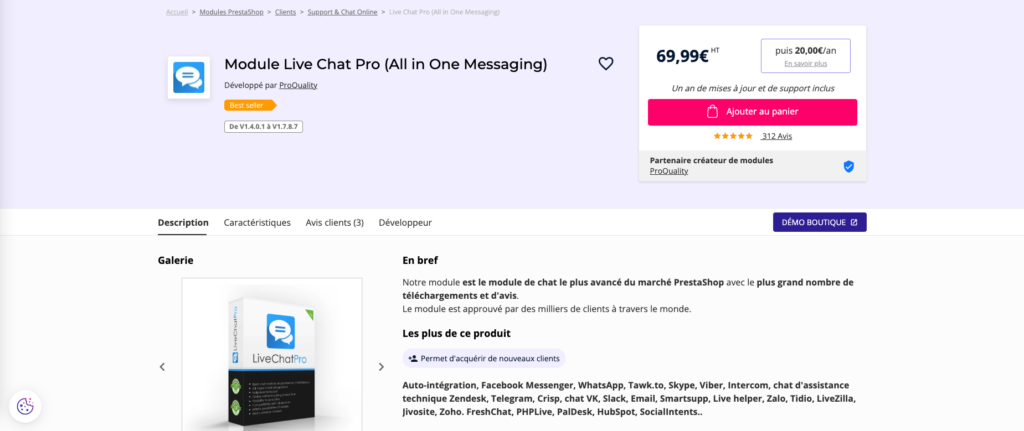Select the Description tab

183,222
